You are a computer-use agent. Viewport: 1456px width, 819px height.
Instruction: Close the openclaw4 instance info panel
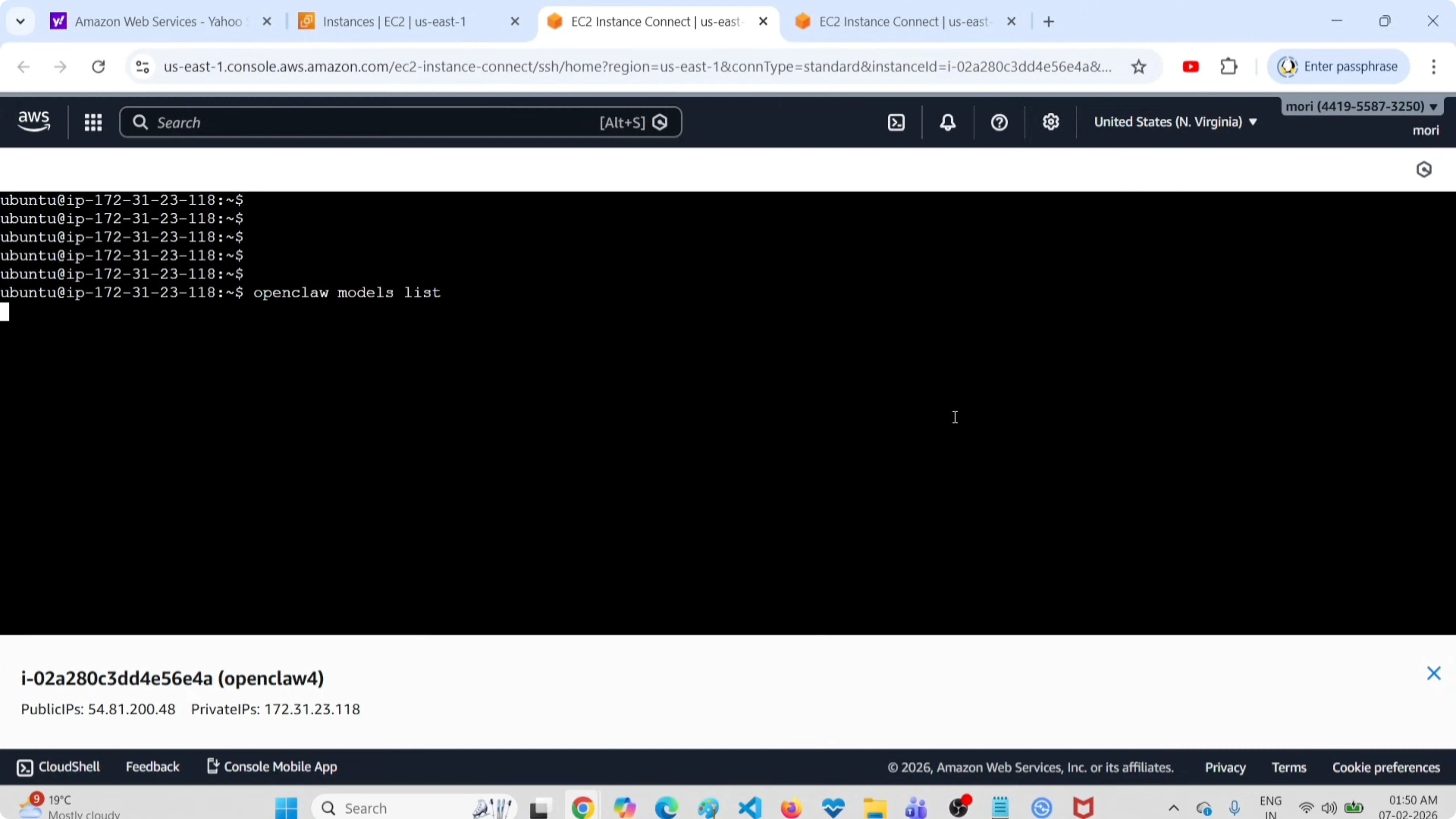click(x=1433, y=673)
